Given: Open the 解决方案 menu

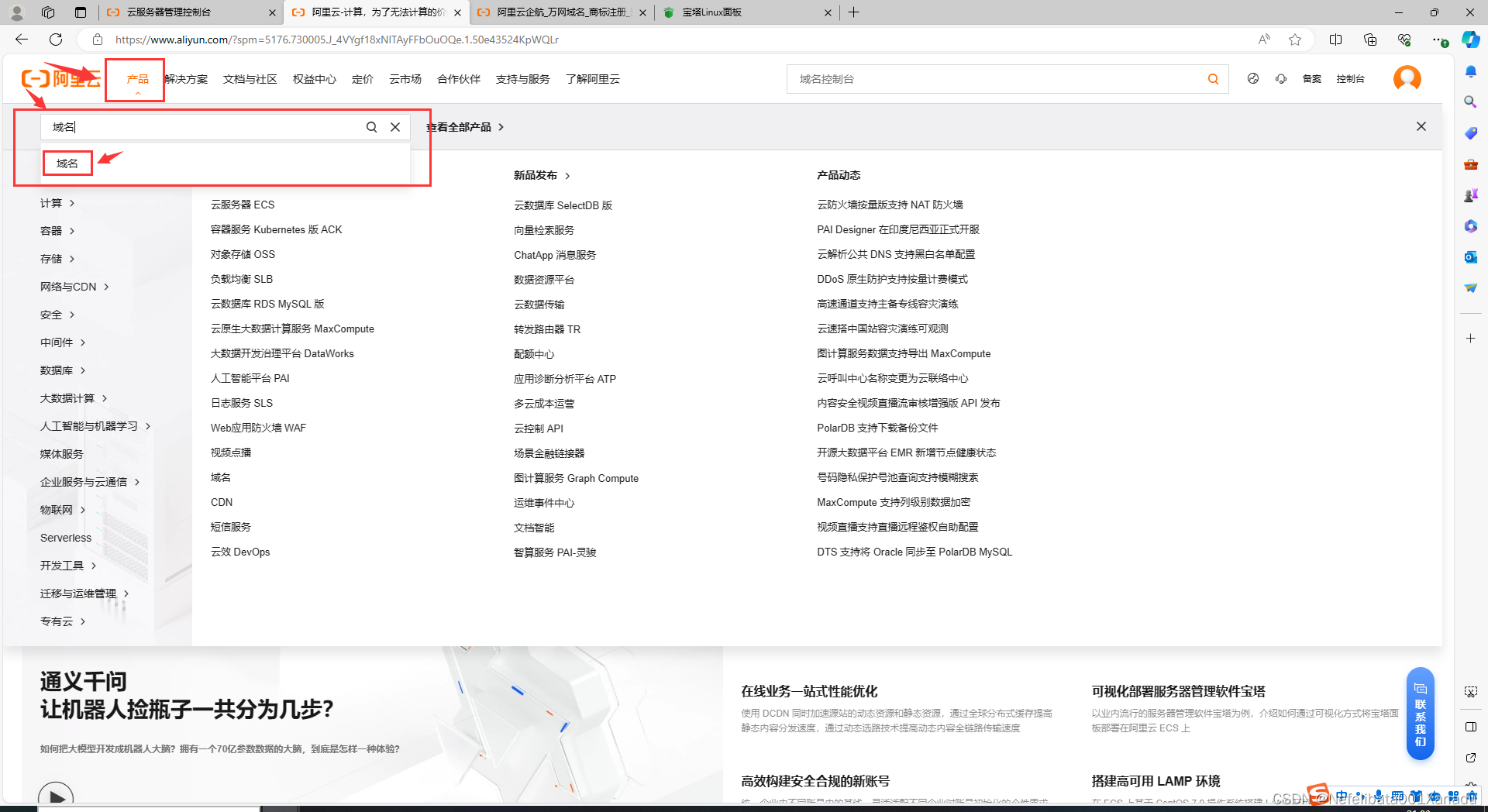Looking at the screenshot, I should tap(186, 79).
